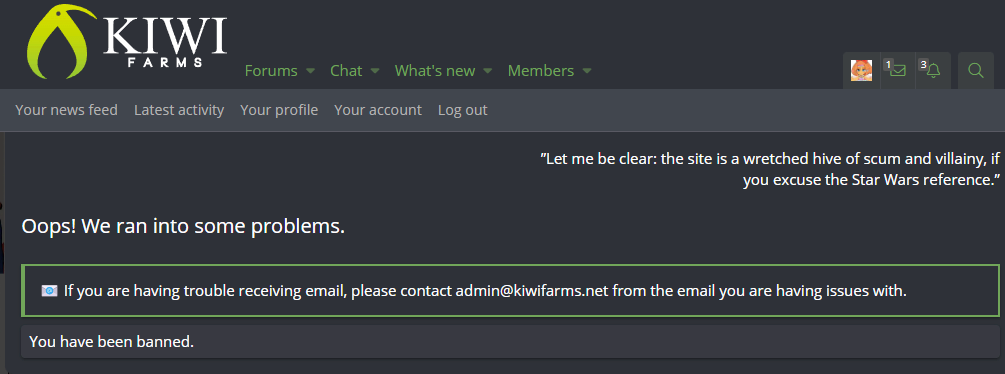1005x374 pixels.
Task: Open the inbox envelope icon
Action: pyautogui.click(x=897, y=70)
